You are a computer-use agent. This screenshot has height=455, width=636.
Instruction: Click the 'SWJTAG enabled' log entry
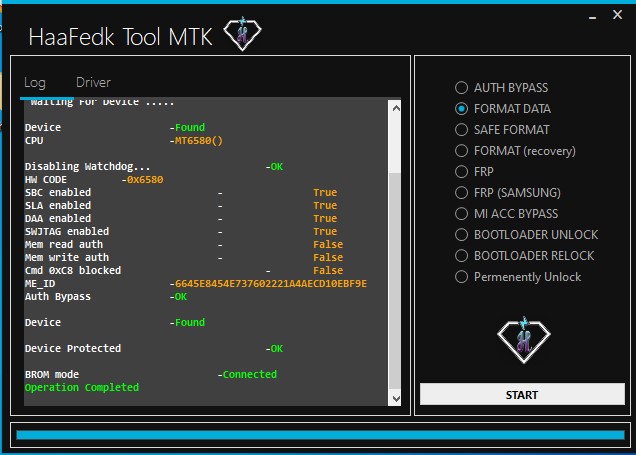click(x=67, y=232)
